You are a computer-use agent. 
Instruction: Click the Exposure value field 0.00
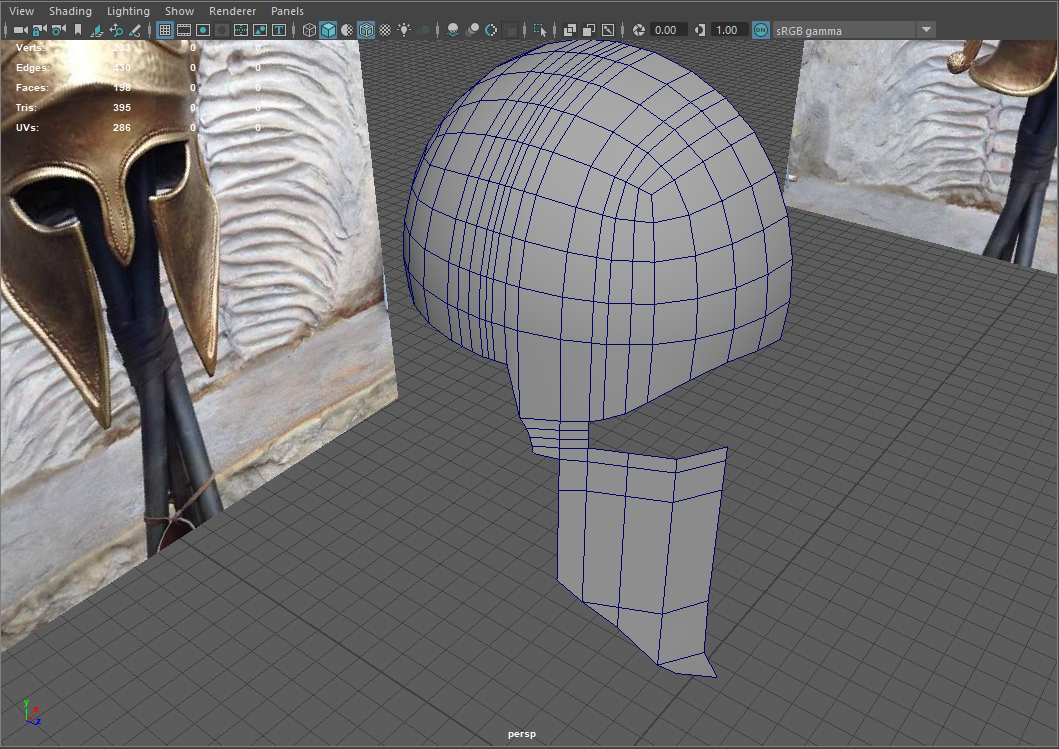[667, 30]
